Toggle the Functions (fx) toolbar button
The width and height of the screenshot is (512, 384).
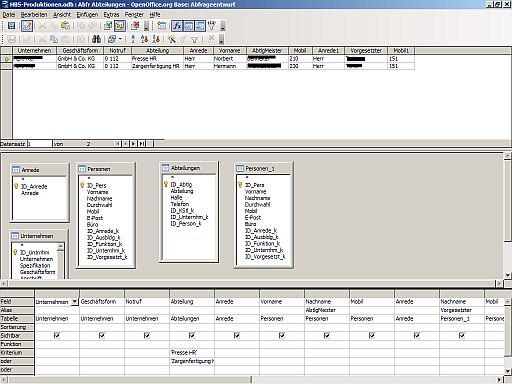click(x=177, y=26)
